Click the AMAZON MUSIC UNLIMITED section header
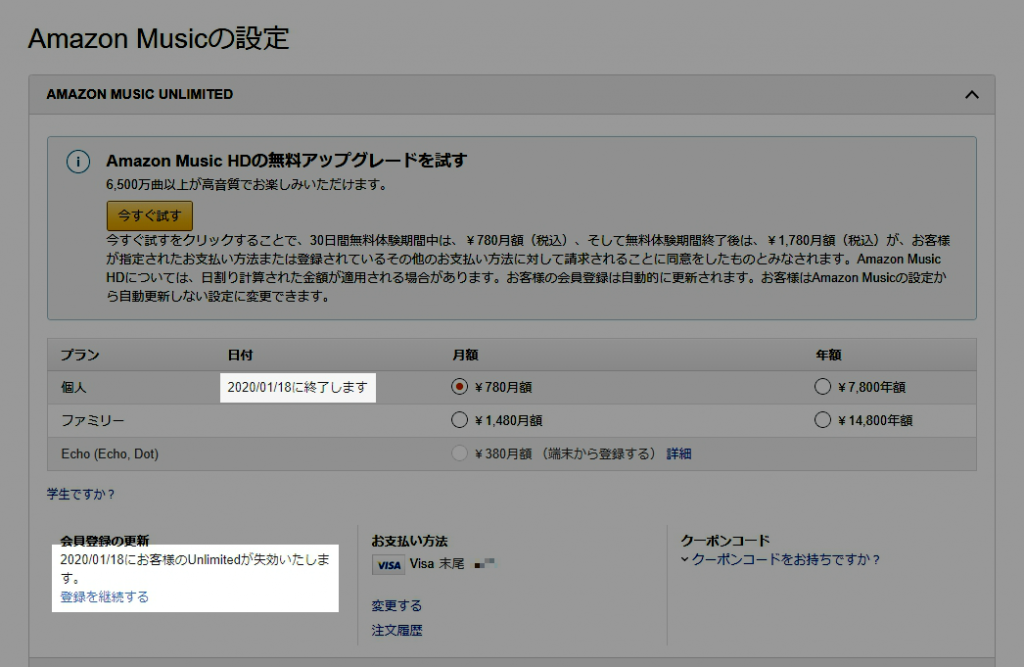This screenshot has height=667, width=1024. [511, 95]
